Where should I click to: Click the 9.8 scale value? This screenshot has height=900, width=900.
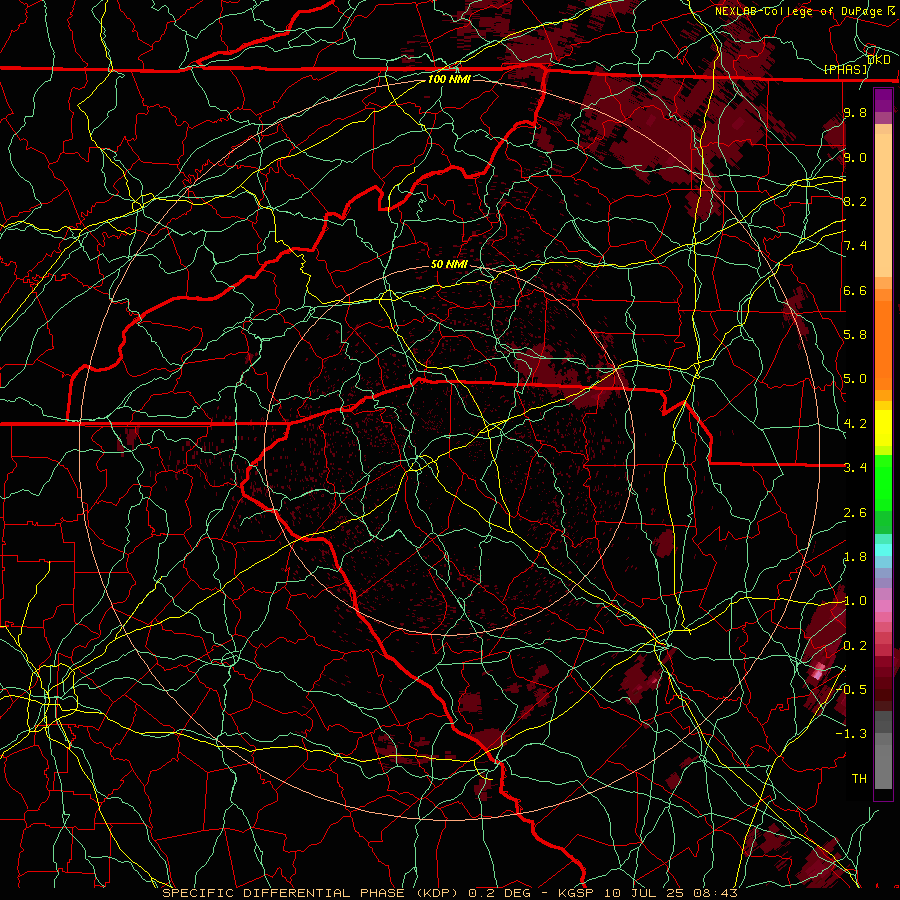pos(855,112)
